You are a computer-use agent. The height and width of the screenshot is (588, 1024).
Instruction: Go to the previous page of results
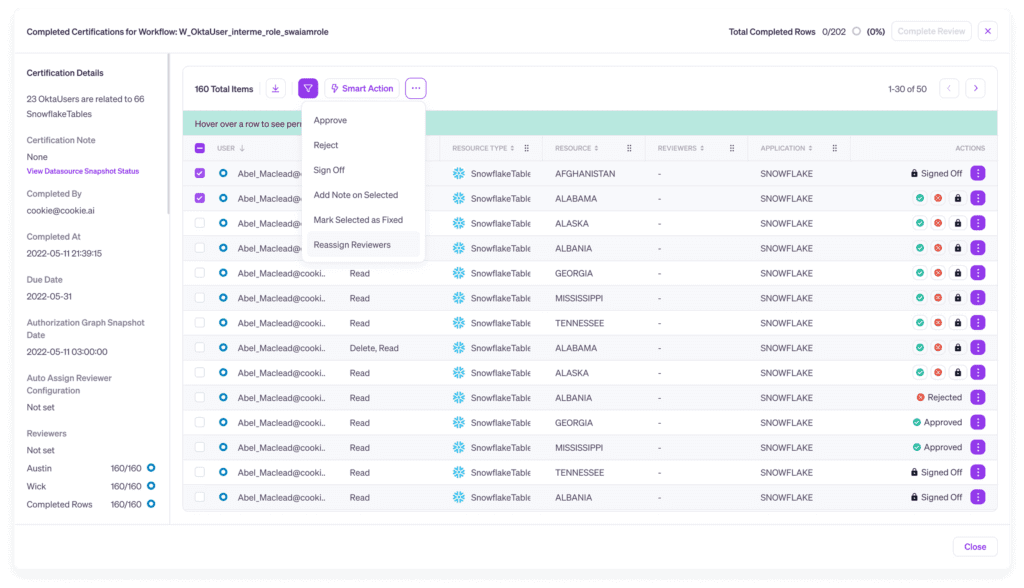(949, 88)
